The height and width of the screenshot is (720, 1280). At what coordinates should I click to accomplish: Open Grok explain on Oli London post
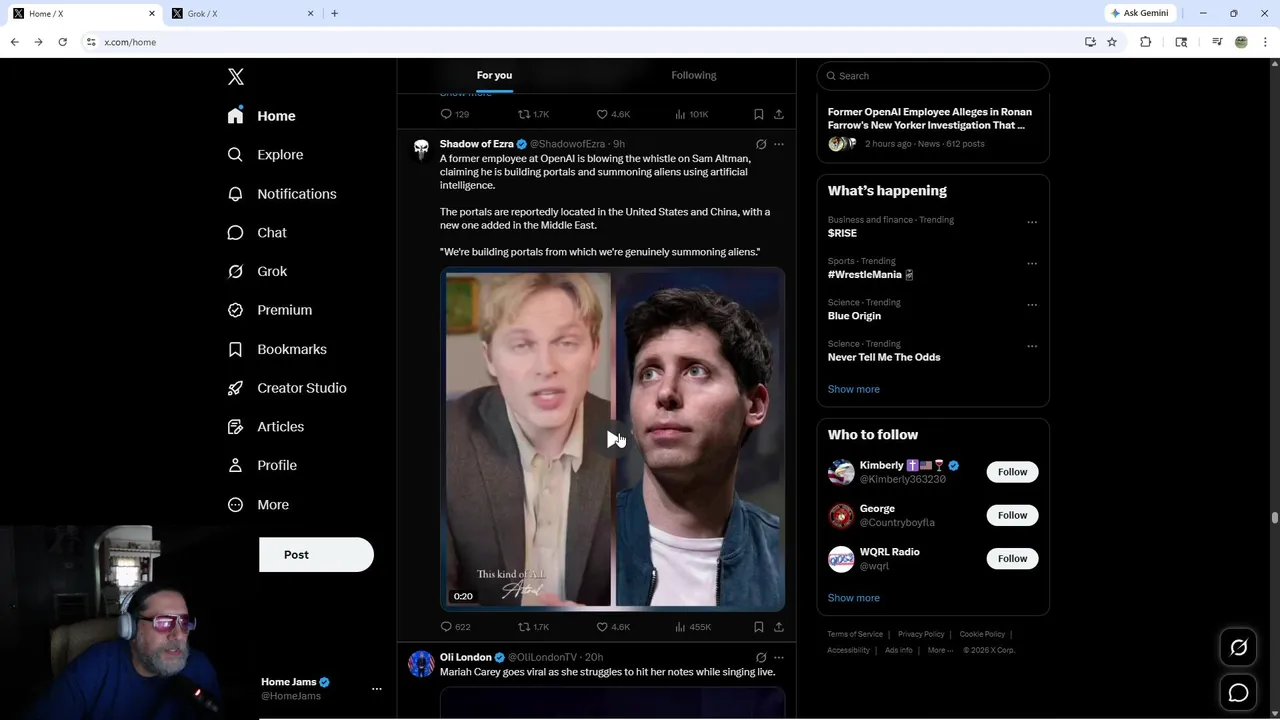click(761, 657)
